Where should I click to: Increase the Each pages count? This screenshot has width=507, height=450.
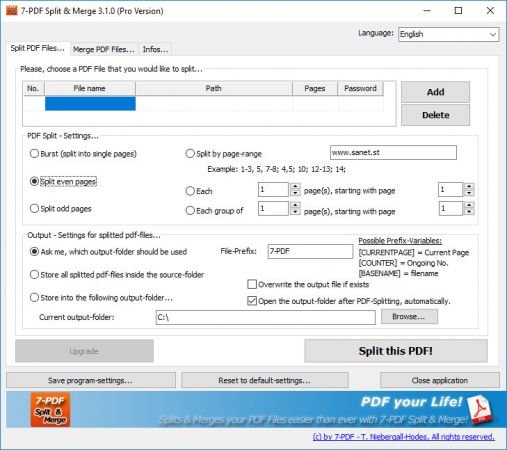coord(295,186)
